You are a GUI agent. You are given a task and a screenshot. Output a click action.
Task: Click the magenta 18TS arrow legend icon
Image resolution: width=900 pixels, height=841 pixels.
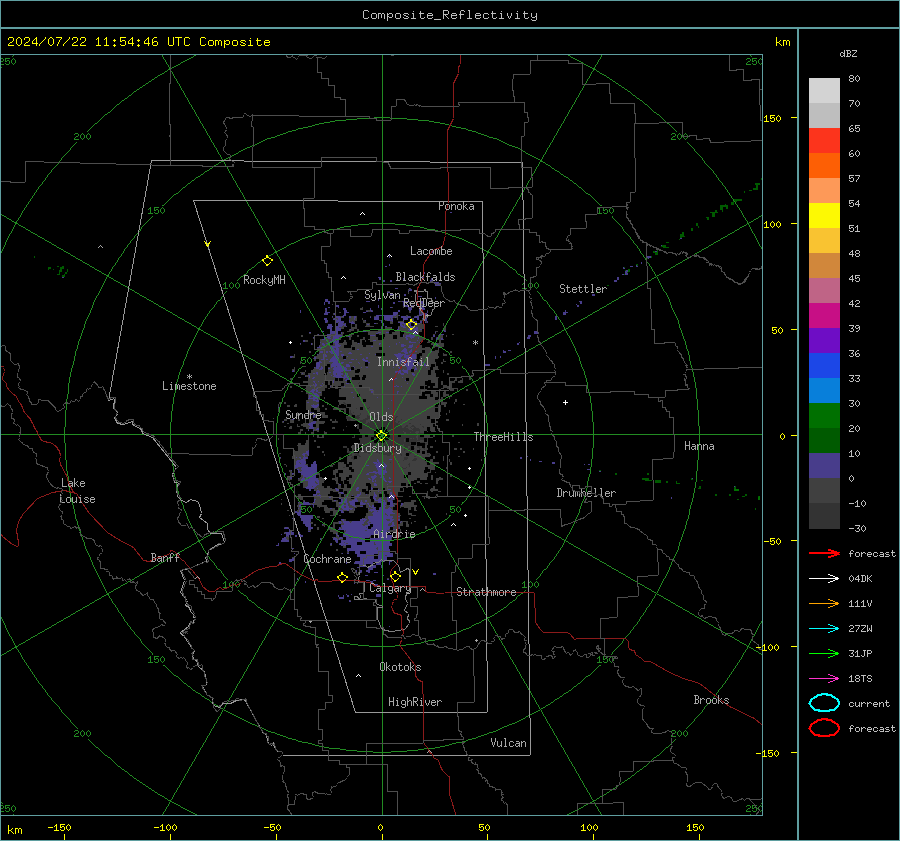(x=824, y=679)
